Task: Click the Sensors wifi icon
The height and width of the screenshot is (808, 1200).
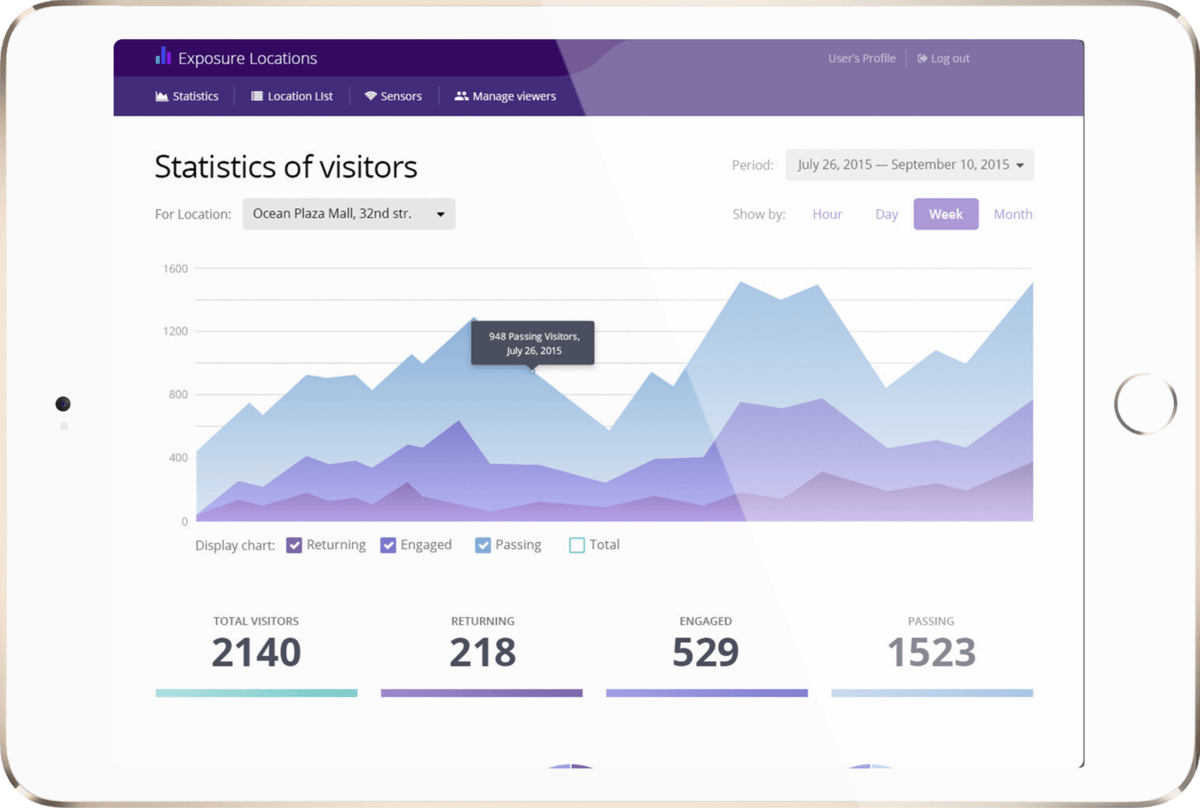Action: [370, 97]
